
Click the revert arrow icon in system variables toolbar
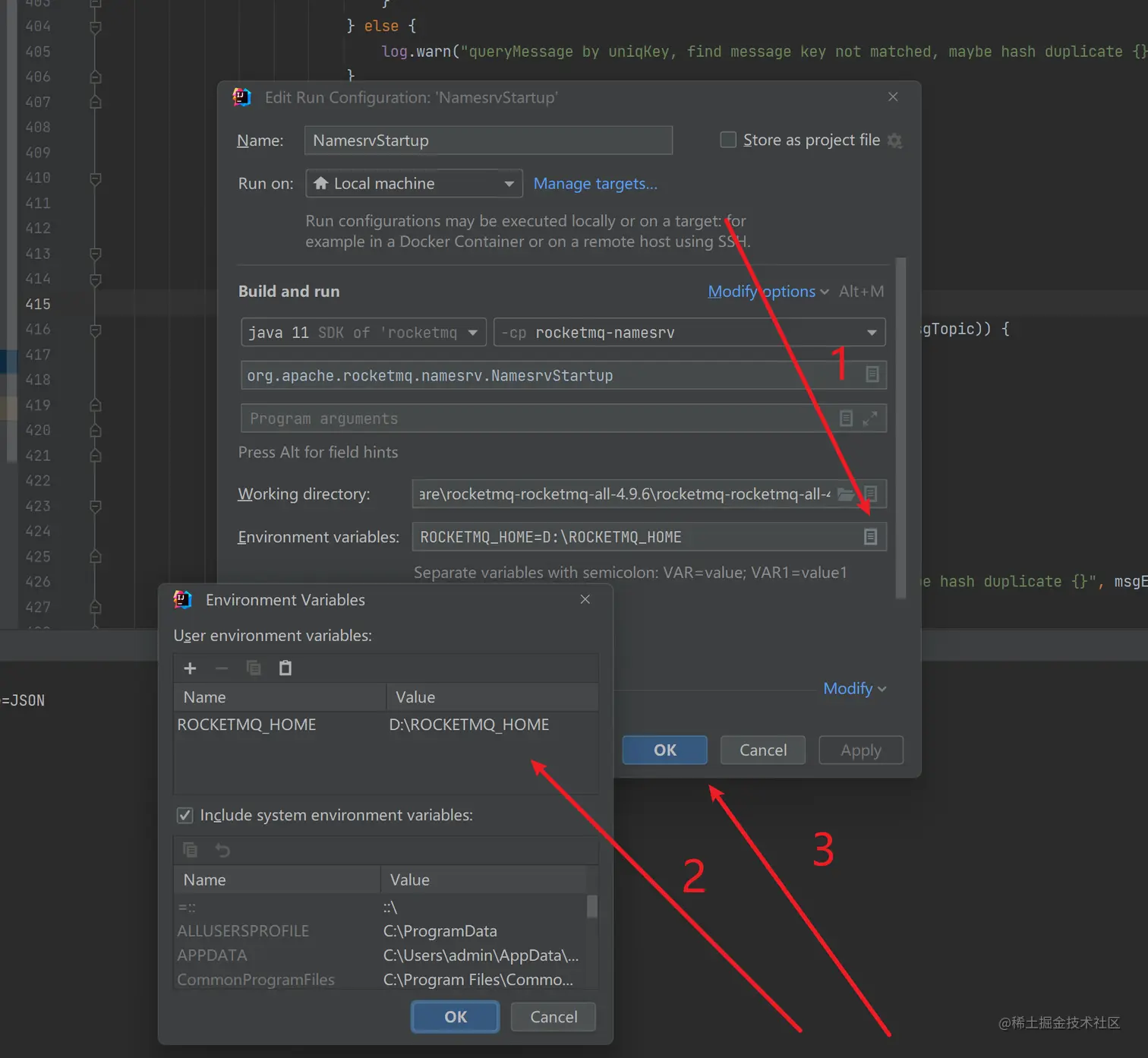pos(222,850)
